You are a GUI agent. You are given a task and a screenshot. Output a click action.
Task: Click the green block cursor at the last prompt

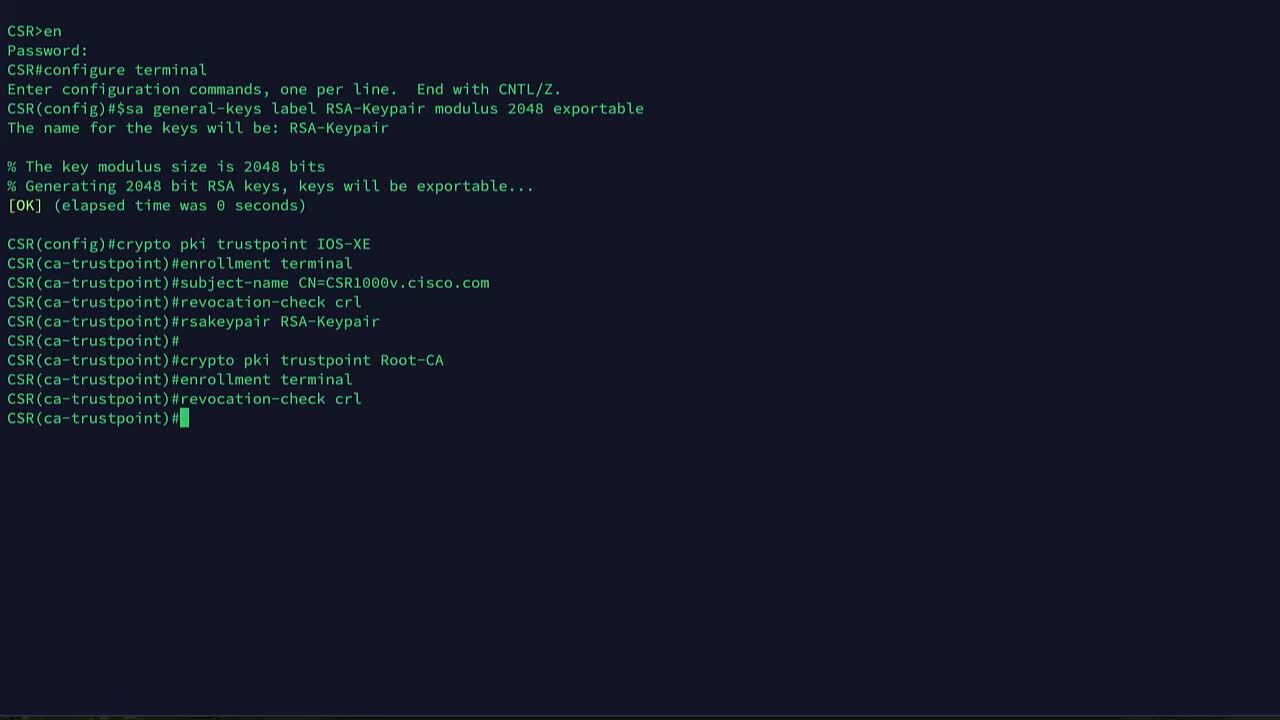[x=184, y=418]
